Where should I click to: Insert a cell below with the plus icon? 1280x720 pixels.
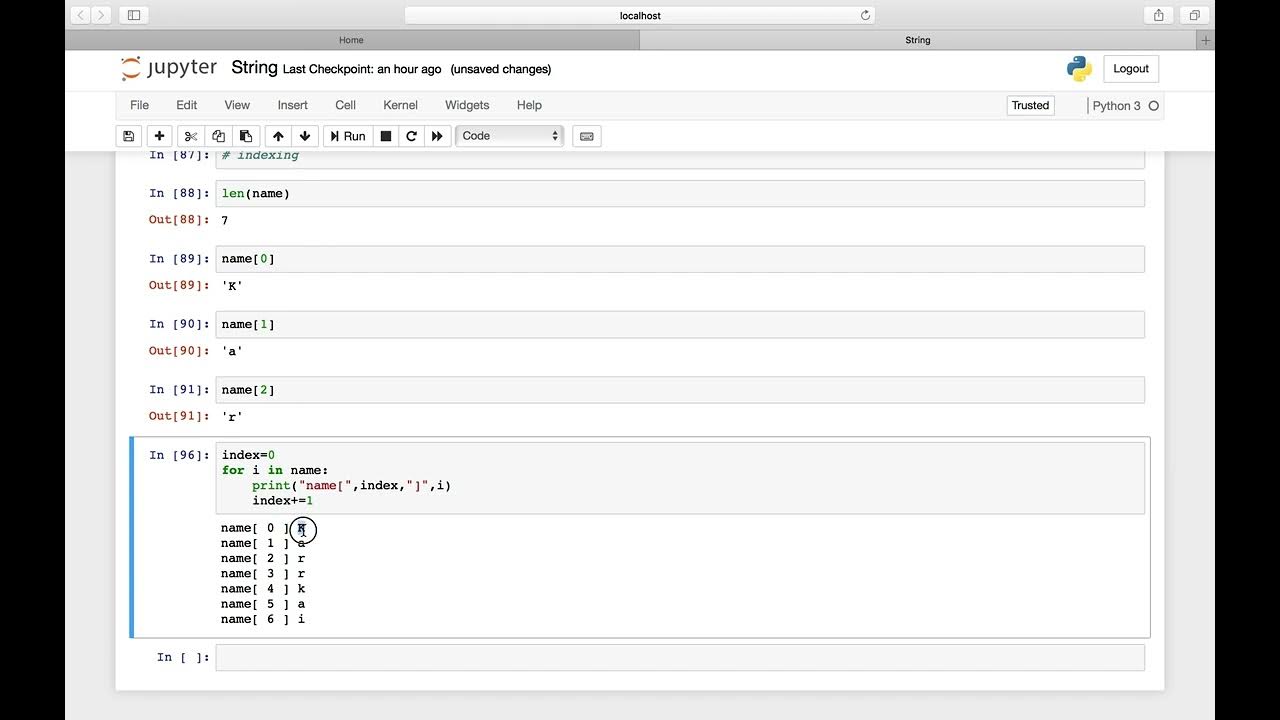(x=159, y=136)
